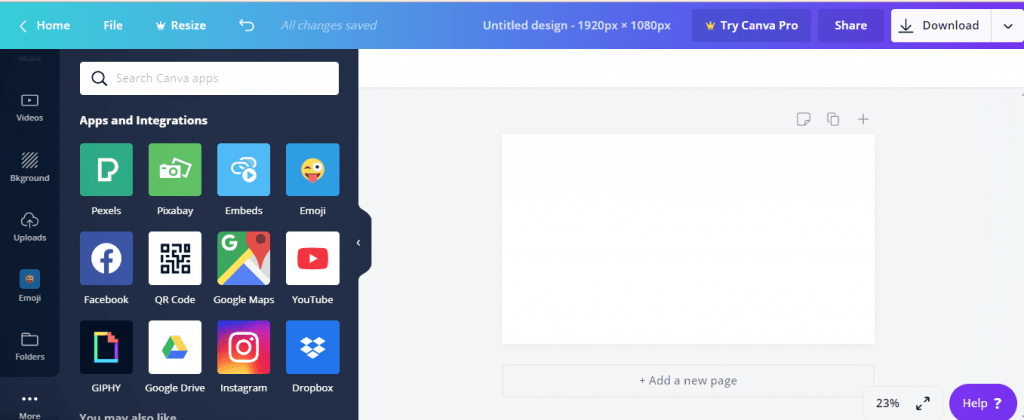Go back to Home
The height and width of the screenshot is (420, 1024).
tap(44, 25)
